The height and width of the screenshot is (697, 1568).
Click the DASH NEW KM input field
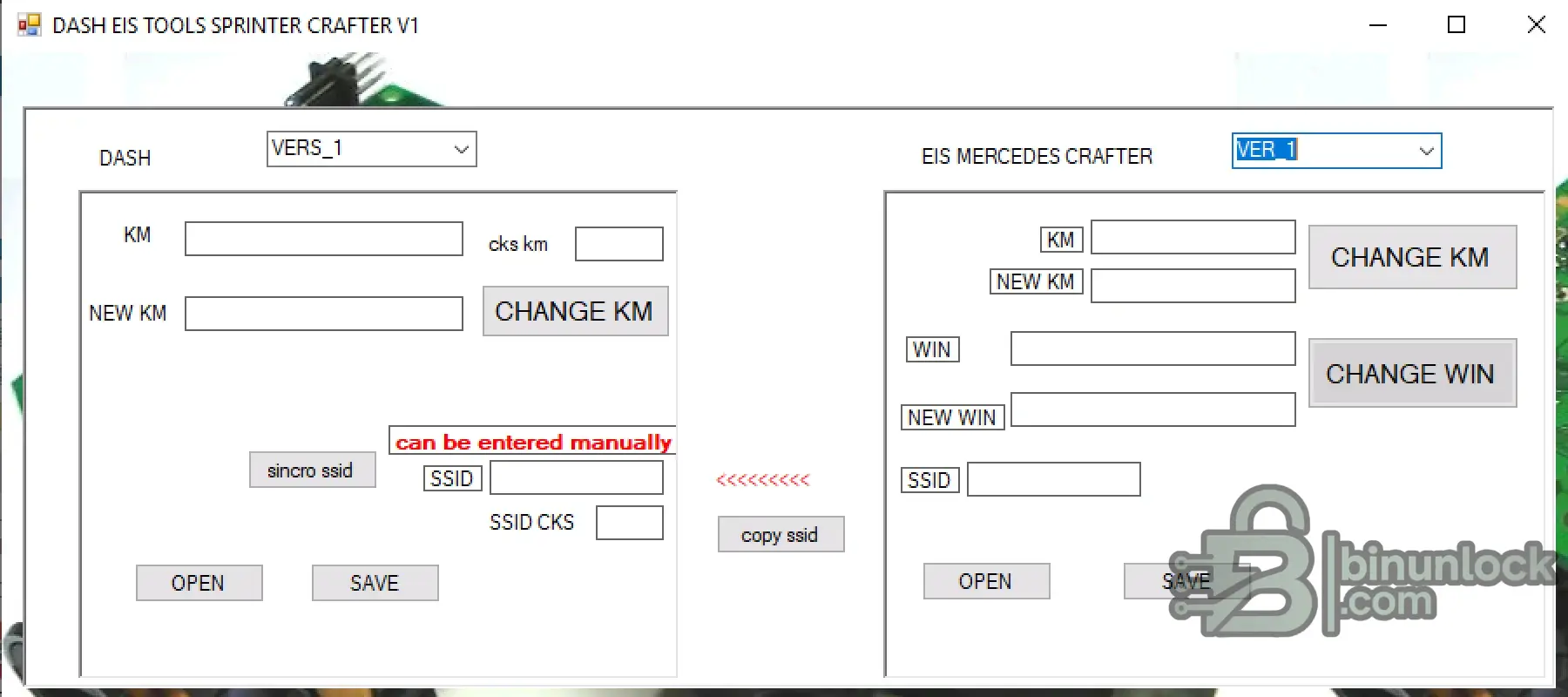(324, 314)
